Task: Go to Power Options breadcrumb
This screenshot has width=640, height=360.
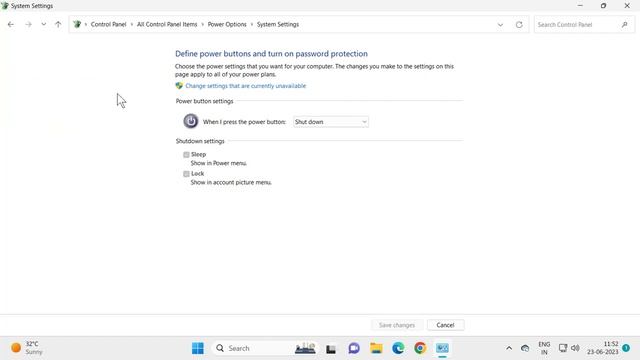Action: (x=227, y=24)
